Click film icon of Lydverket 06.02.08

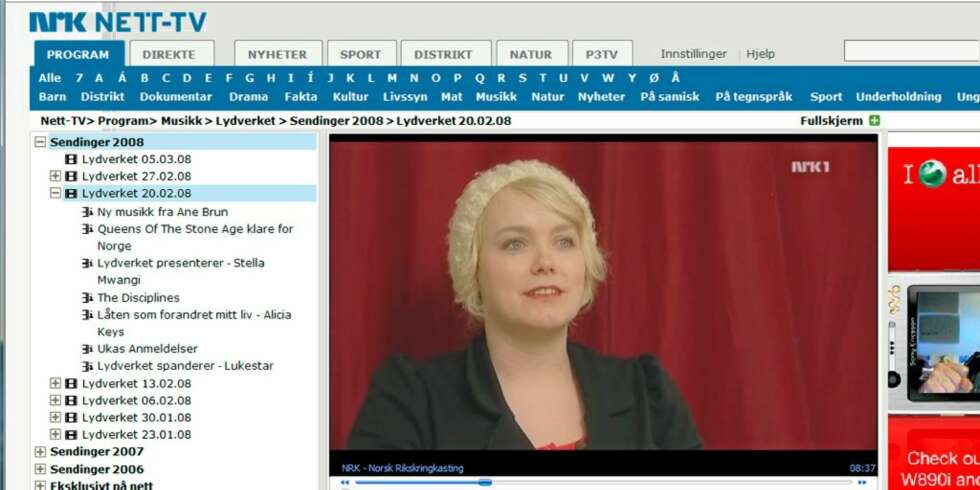coord(71,400)
